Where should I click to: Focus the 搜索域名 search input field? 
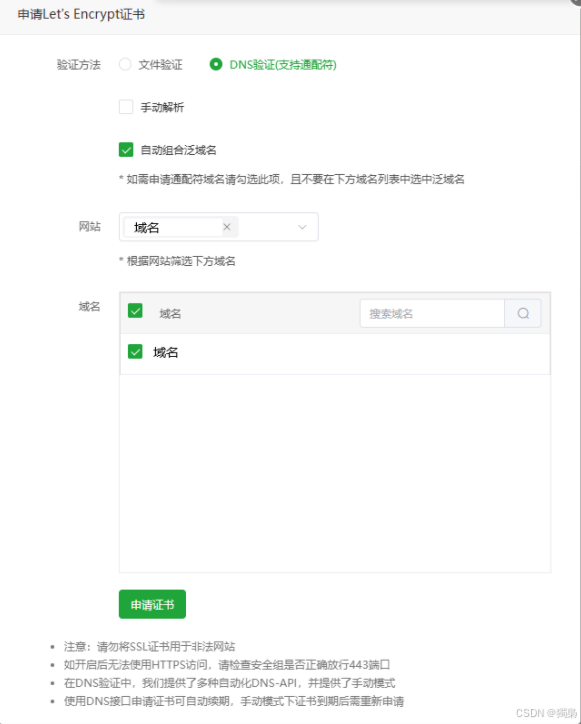coord(432,314)
